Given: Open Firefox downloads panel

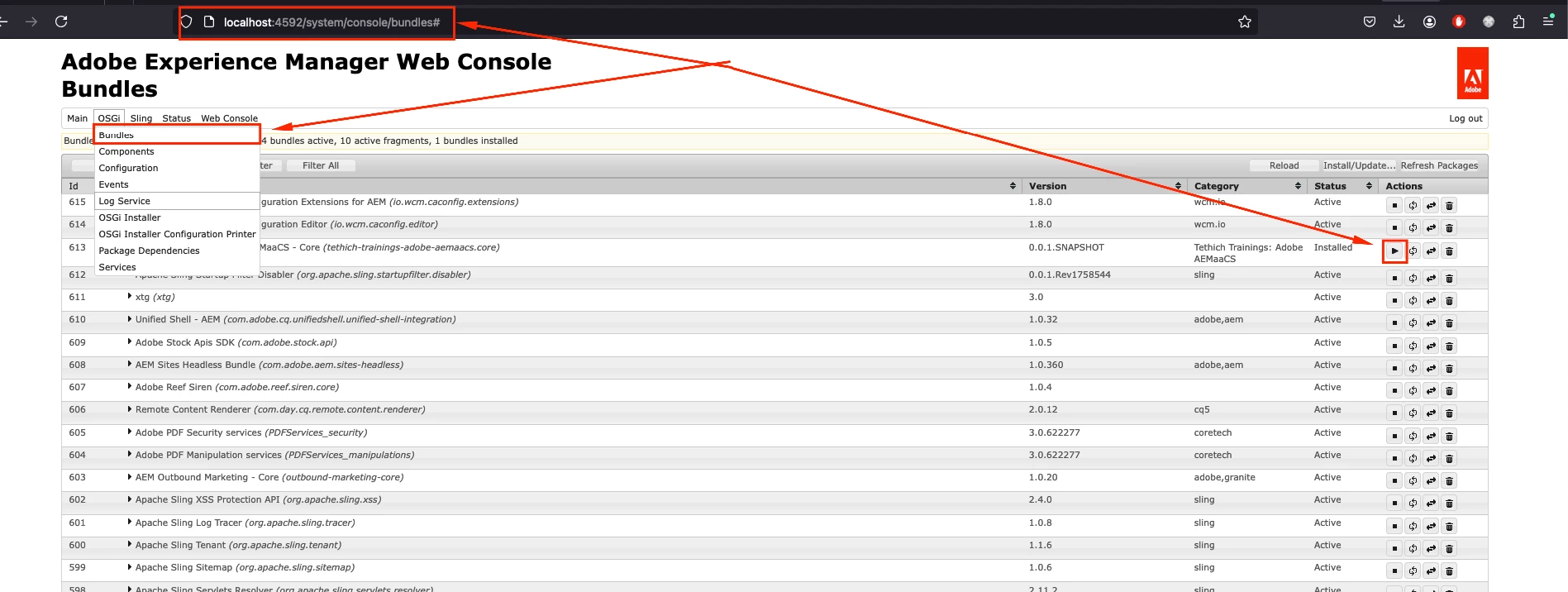Looking at the screenshot, I should [x=1399, y=21].
